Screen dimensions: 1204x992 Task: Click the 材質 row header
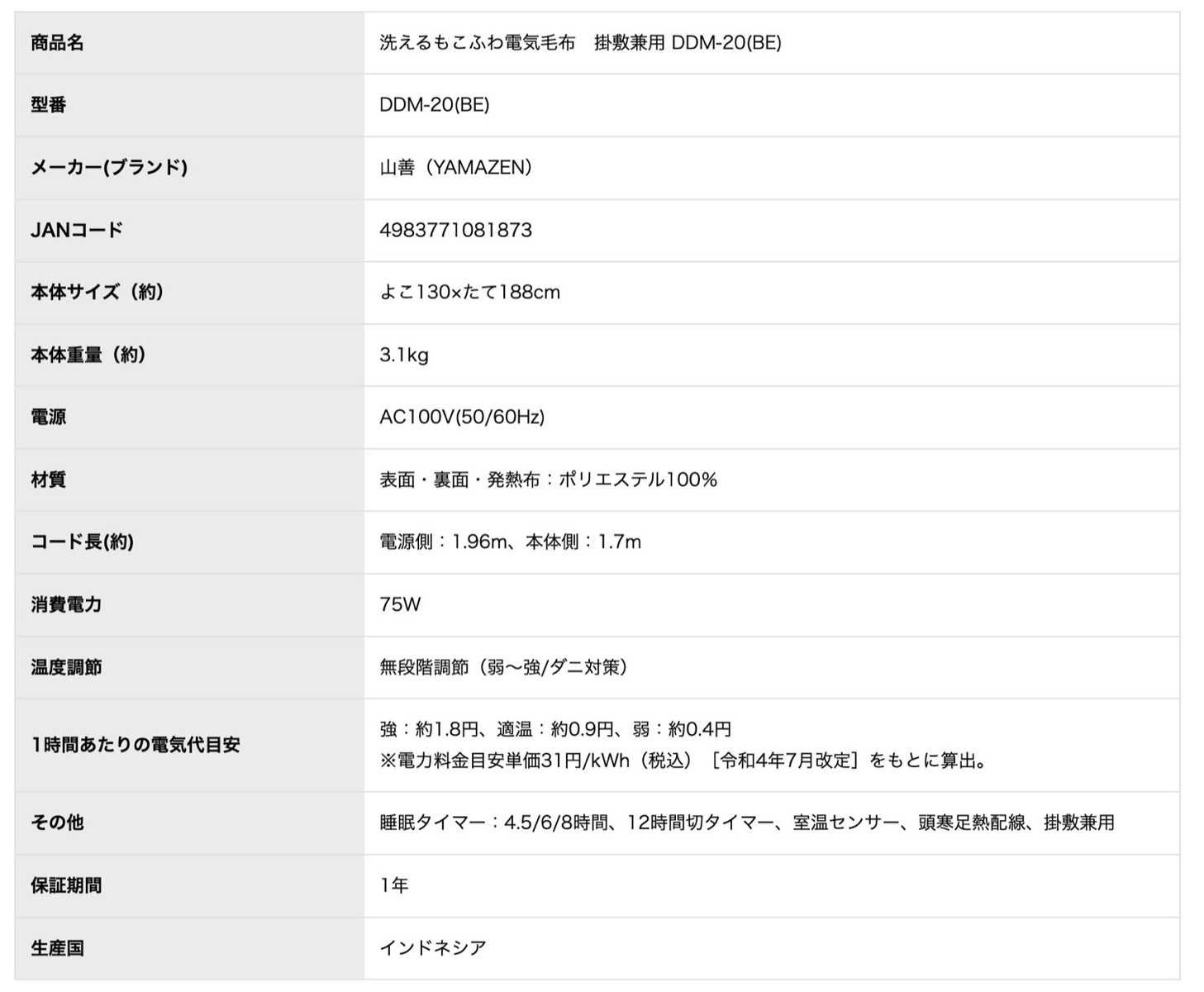45,480
